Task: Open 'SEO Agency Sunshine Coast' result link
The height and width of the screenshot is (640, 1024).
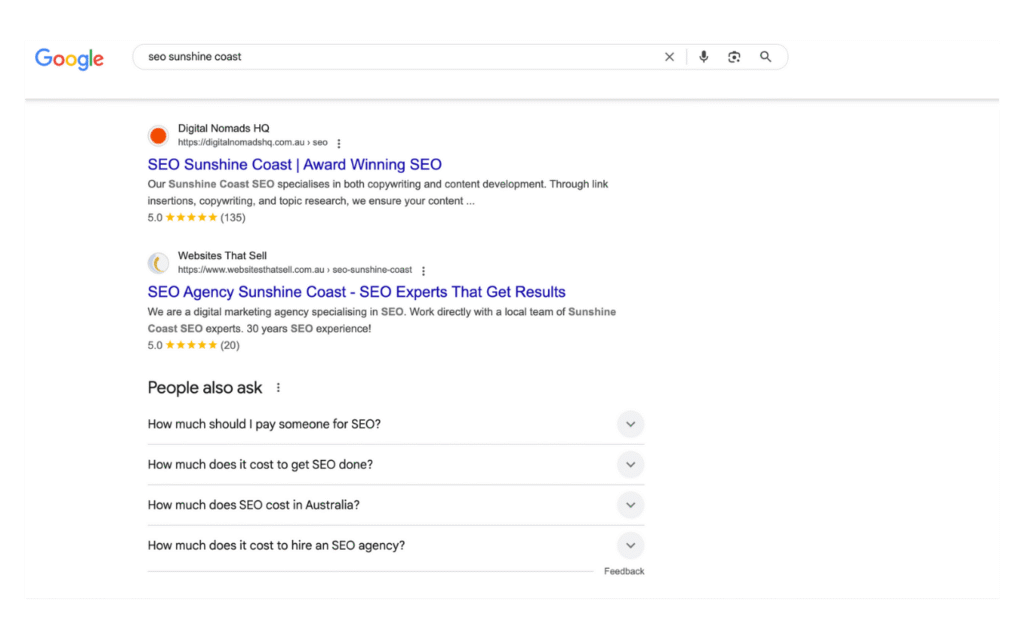Action: coord(357,292)
